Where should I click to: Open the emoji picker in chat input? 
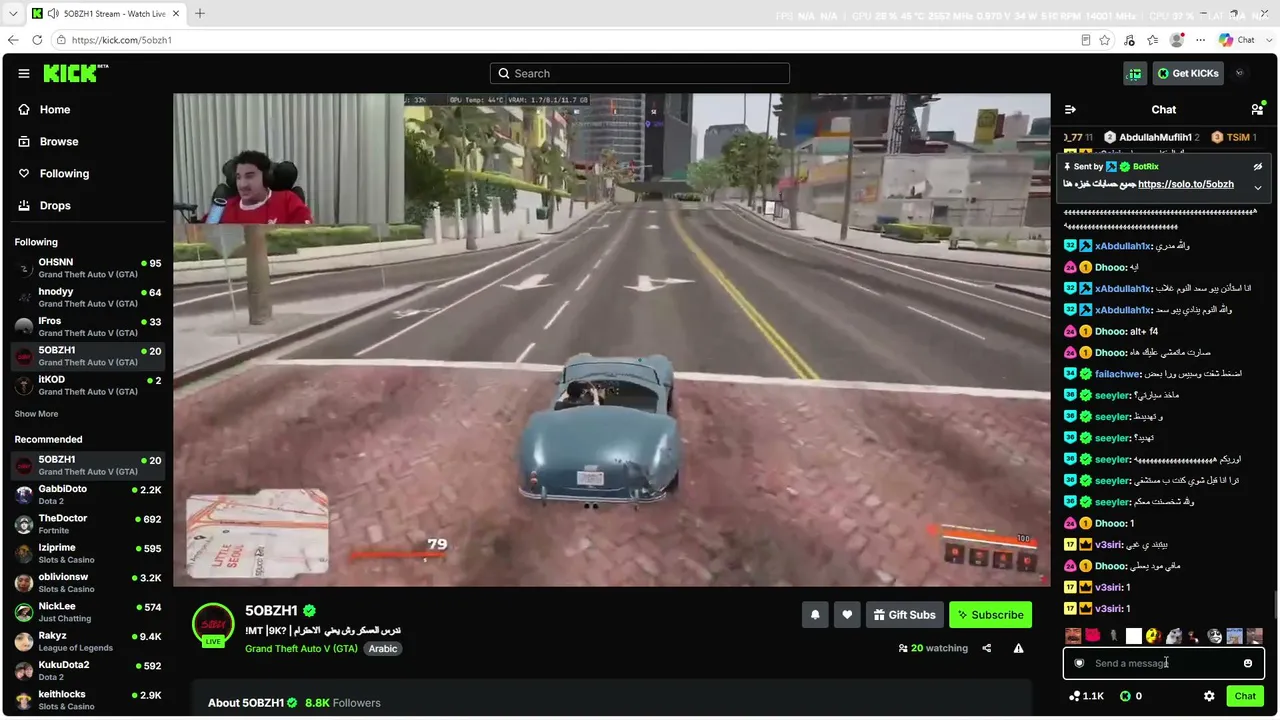coord(1248,663)
